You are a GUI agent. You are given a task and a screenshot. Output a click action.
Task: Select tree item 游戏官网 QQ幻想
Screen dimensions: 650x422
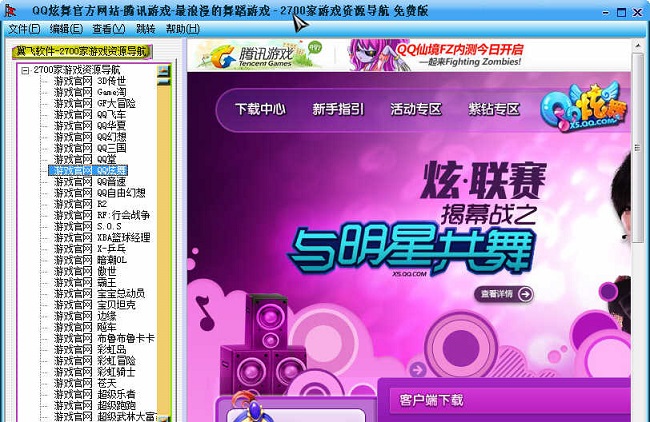(x=90, y=137)
